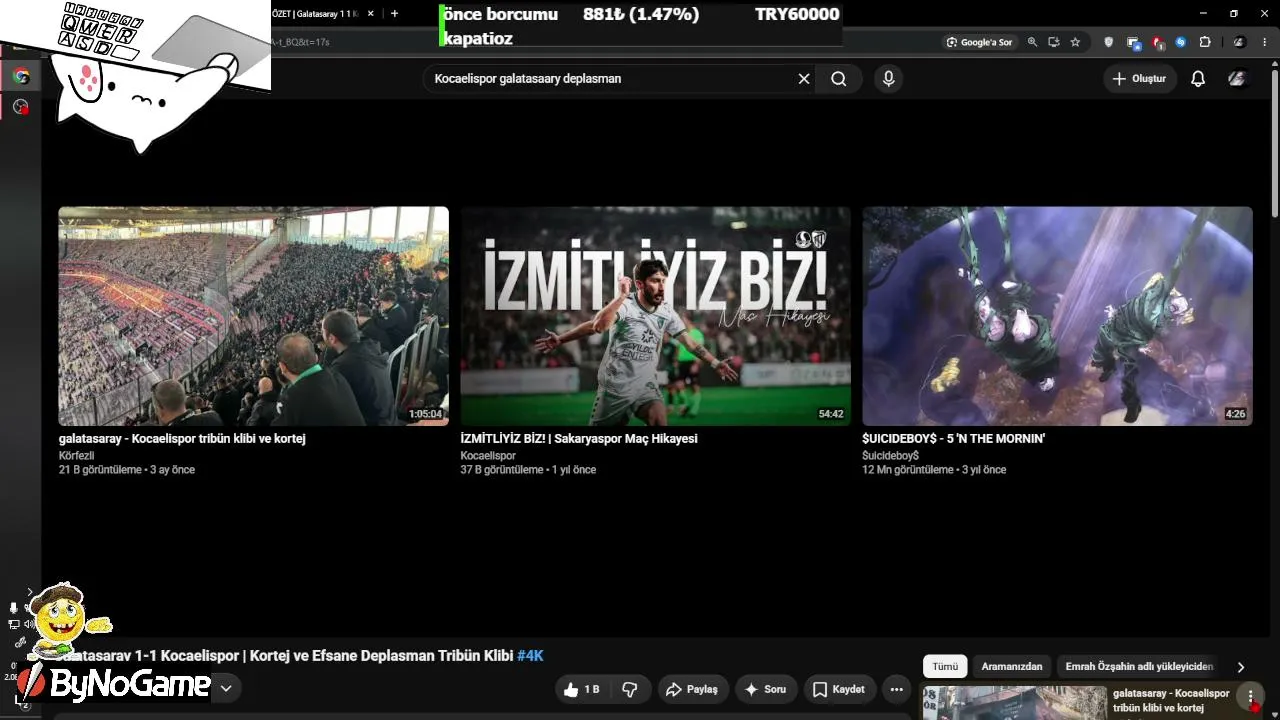
Task: Close the ÖZET Galatasaray tab
Action: [x=371, y=14]
